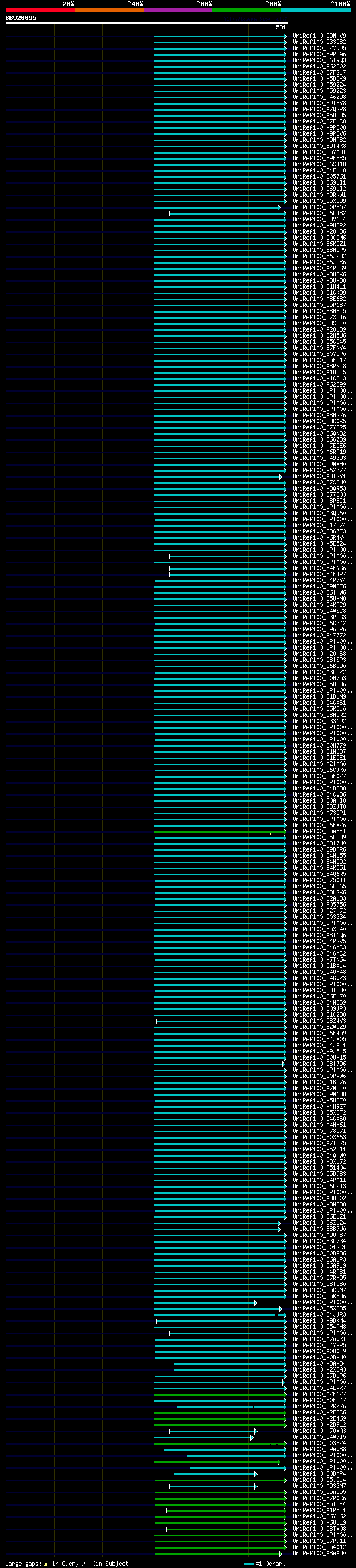Select hit label UniRef100_P59223
The width and height of the screenshot is (356, 1568).
319,91
